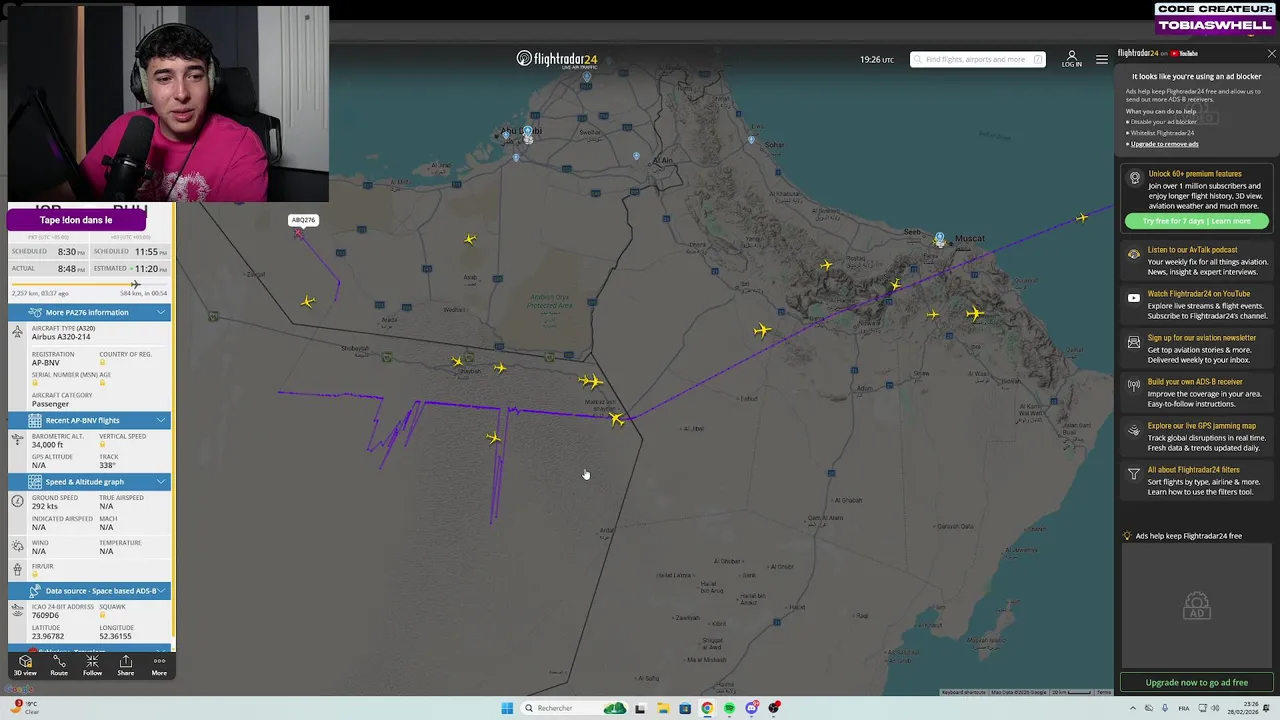Click the Flightradar24 logo
Image resolution: width=1280 pixels, height=720 pixels.
[x=556, y=59]
